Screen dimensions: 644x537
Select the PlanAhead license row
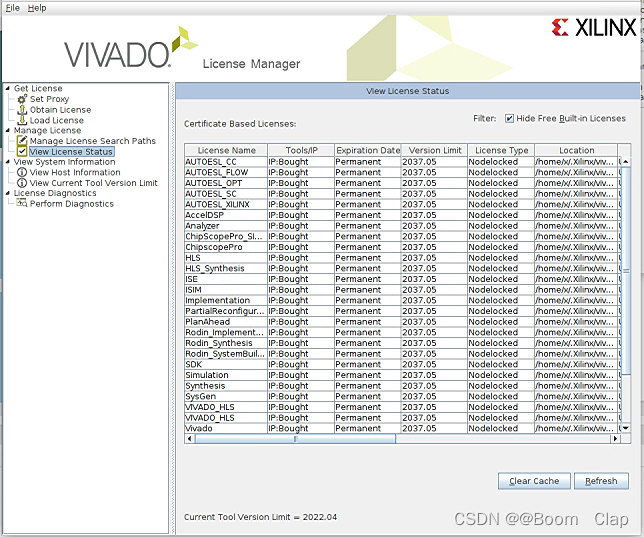pyautogui.click(x=401, y=322)
